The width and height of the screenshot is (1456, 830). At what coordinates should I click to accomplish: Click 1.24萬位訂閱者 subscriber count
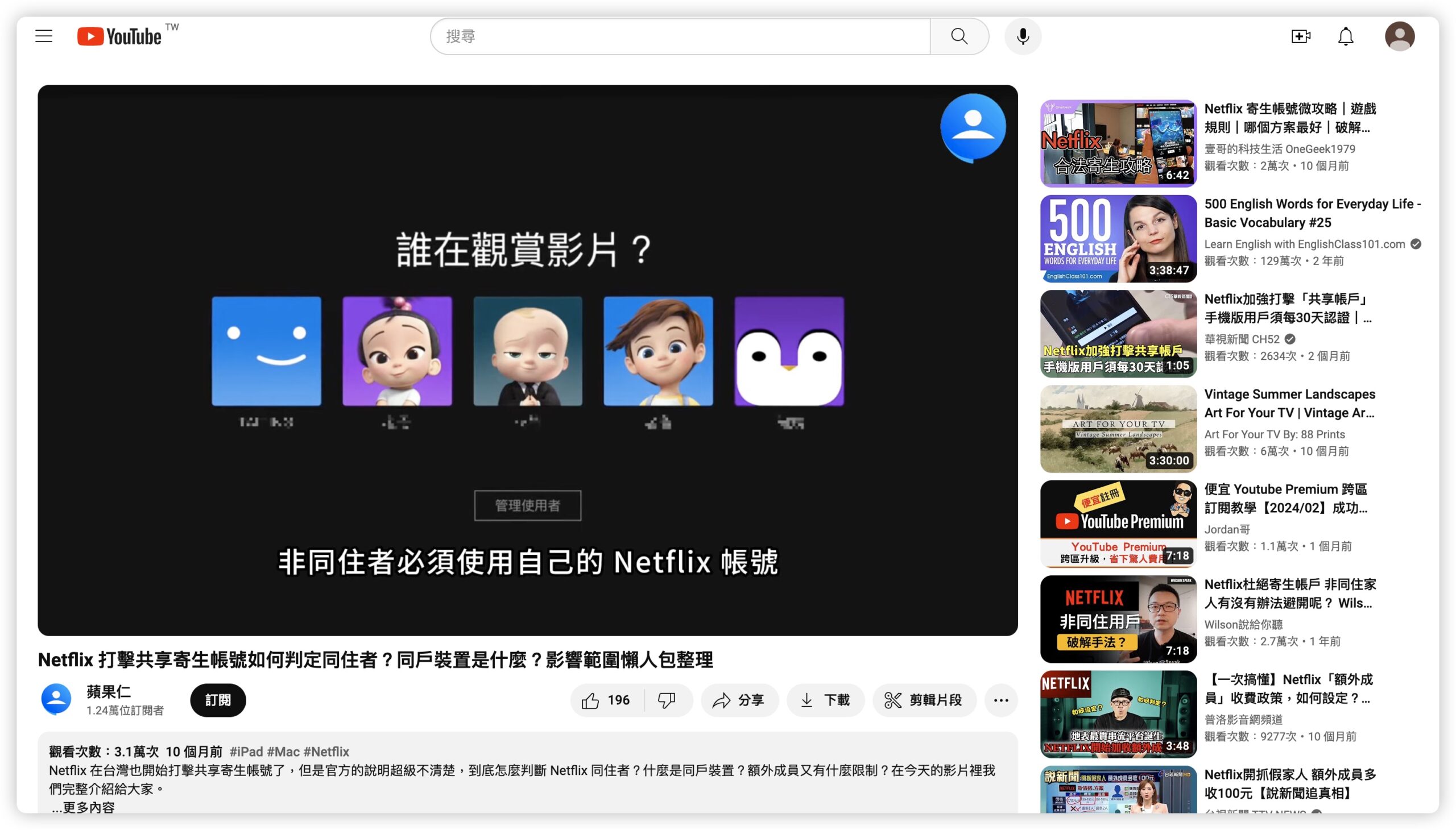tap(125, 710)
